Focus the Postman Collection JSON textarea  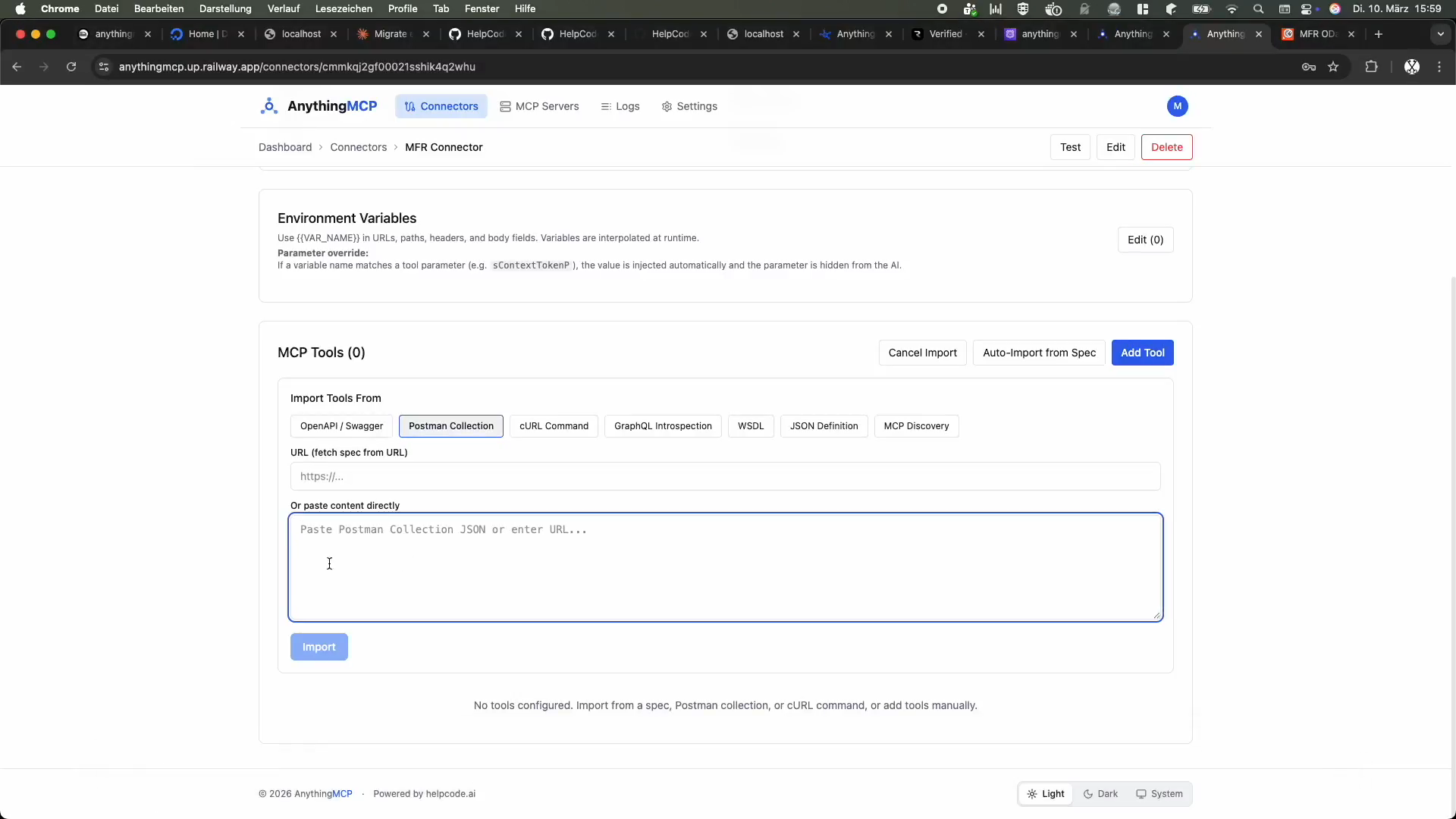(x=725, y=567)
